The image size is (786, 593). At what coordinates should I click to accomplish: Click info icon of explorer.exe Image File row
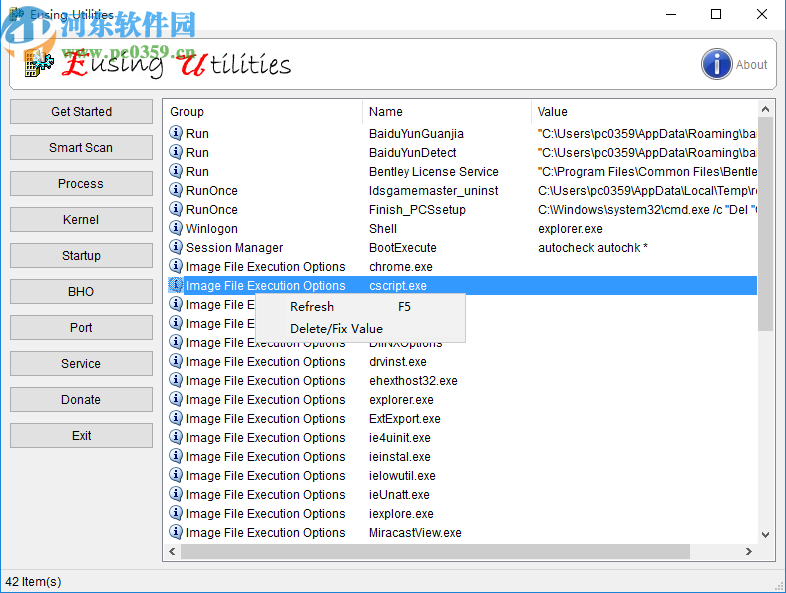pos(175,399)
